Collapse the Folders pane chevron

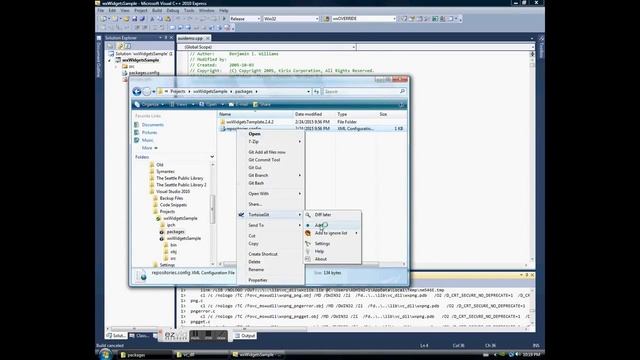(212, 157)
